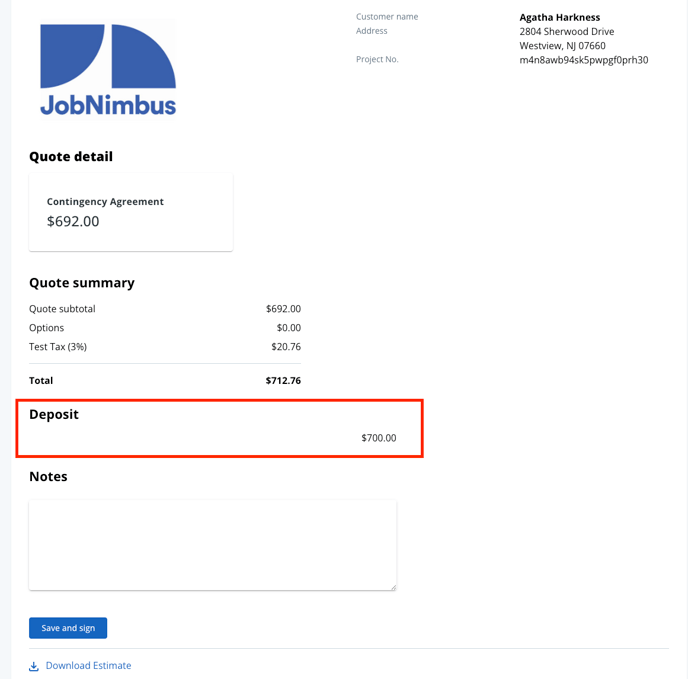Click the download icon beside Download Estimate
Image resolution: width=688 pixels, height=679 pixels.
tap(34, 666)
